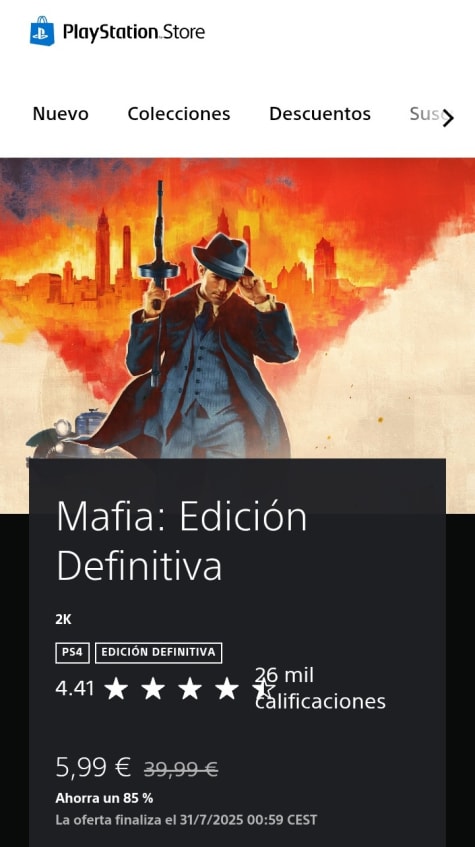Click the crossed-out 39,99 € original price

point(181,769)
